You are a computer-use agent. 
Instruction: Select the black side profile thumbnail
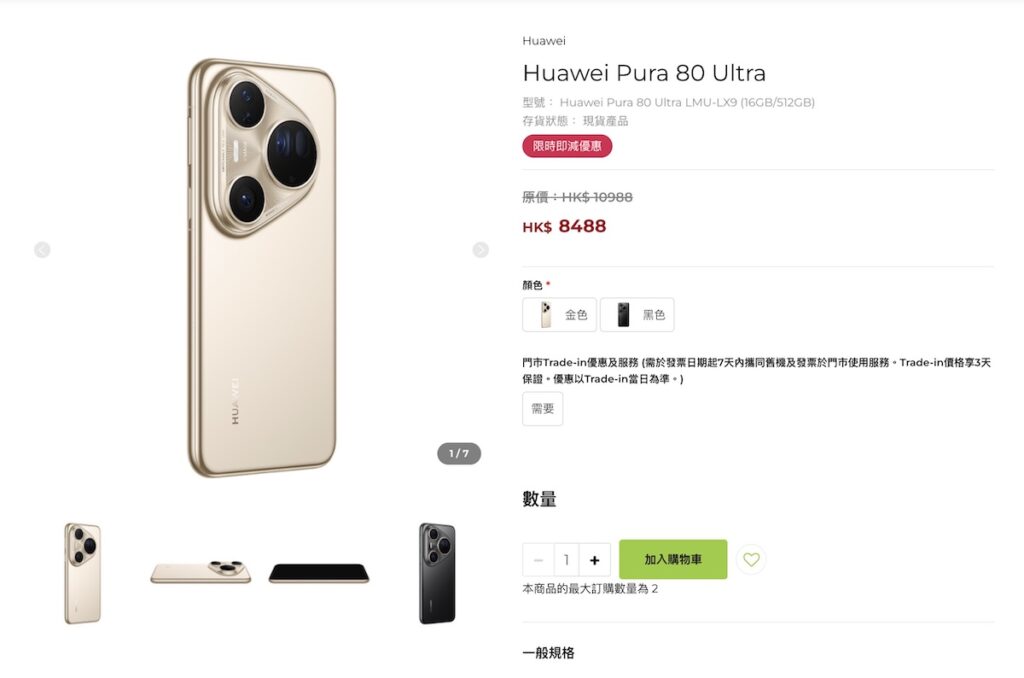click(319, 573)
